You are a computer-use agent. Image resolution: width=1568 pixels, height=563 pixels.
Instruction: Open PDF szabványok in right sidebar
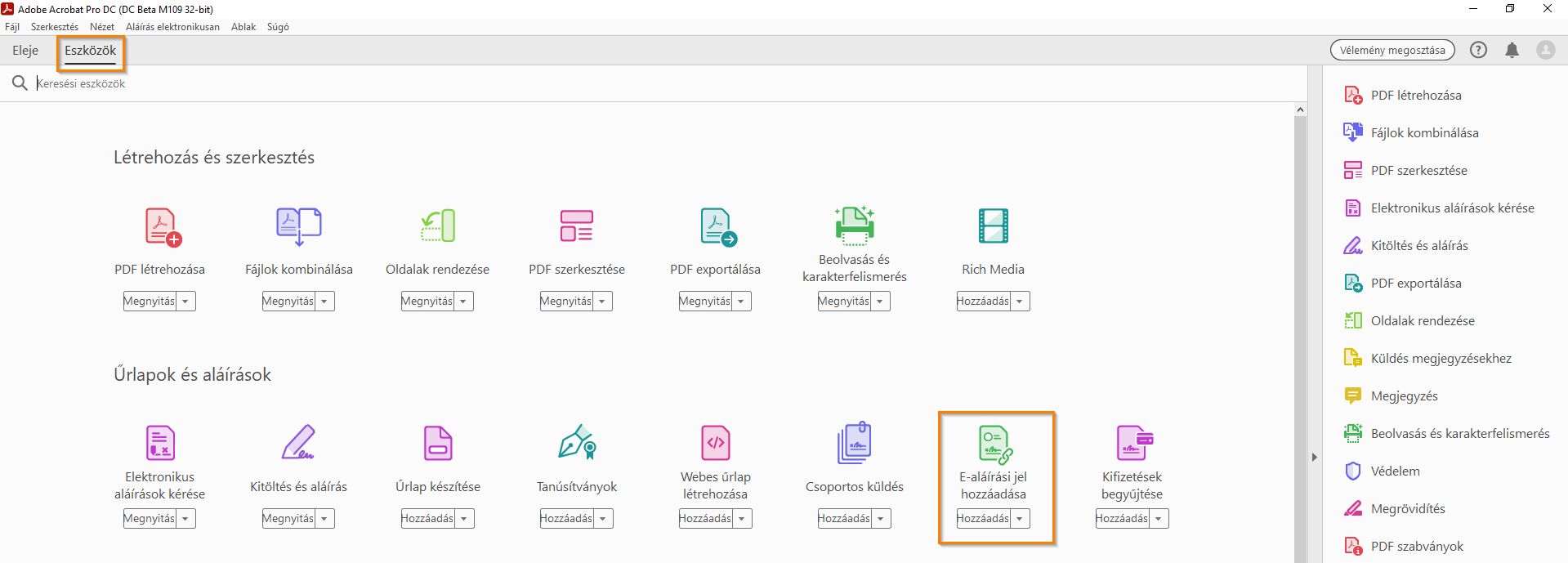(x=1404, y=546)
